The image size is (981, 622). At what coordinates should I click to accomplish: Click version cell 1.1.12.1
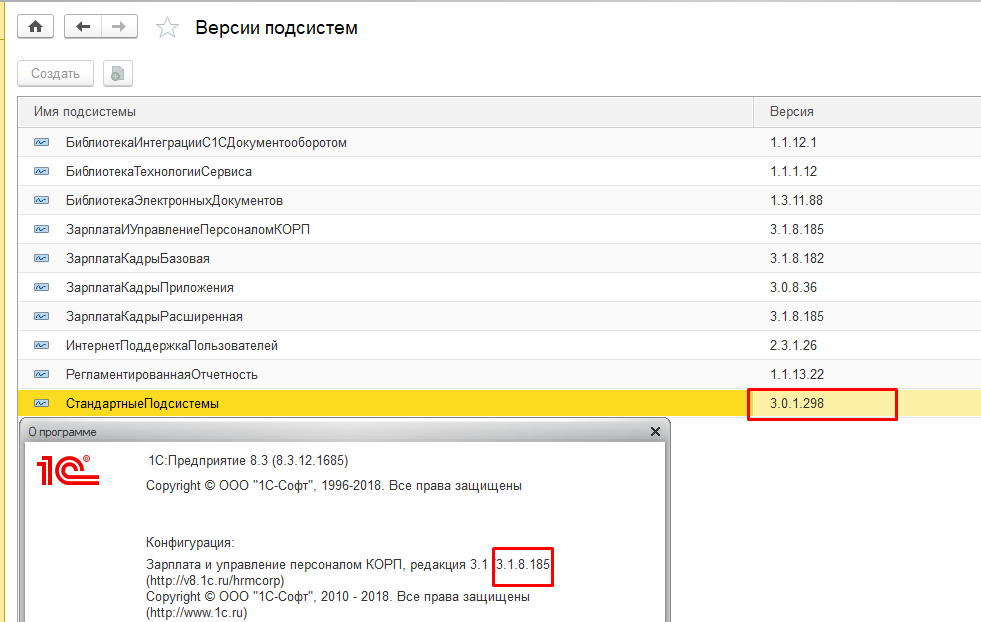(793, 143)
